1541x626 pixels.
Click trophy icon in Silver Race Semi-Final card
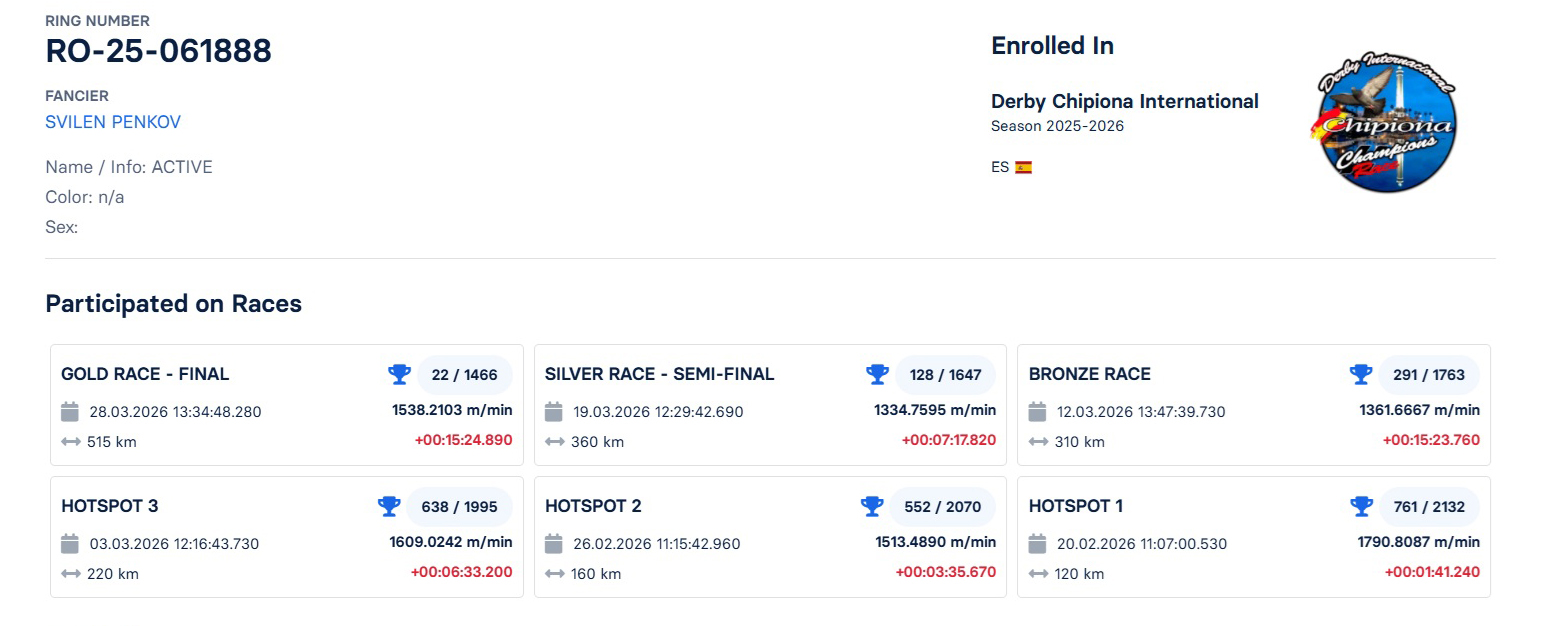pos(877,374)
